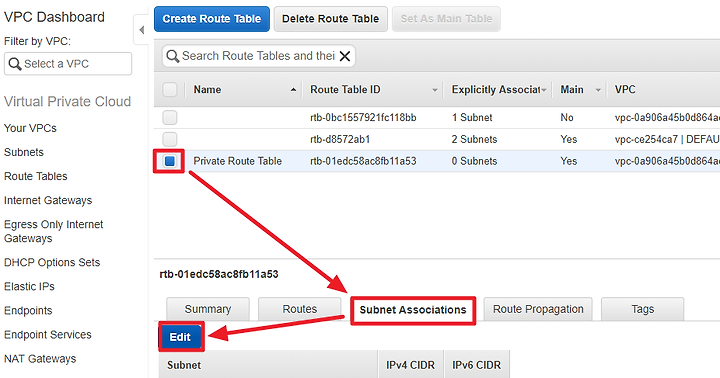
Task: Switch to the Subnet Associations tab
Action: coord(413,310)
